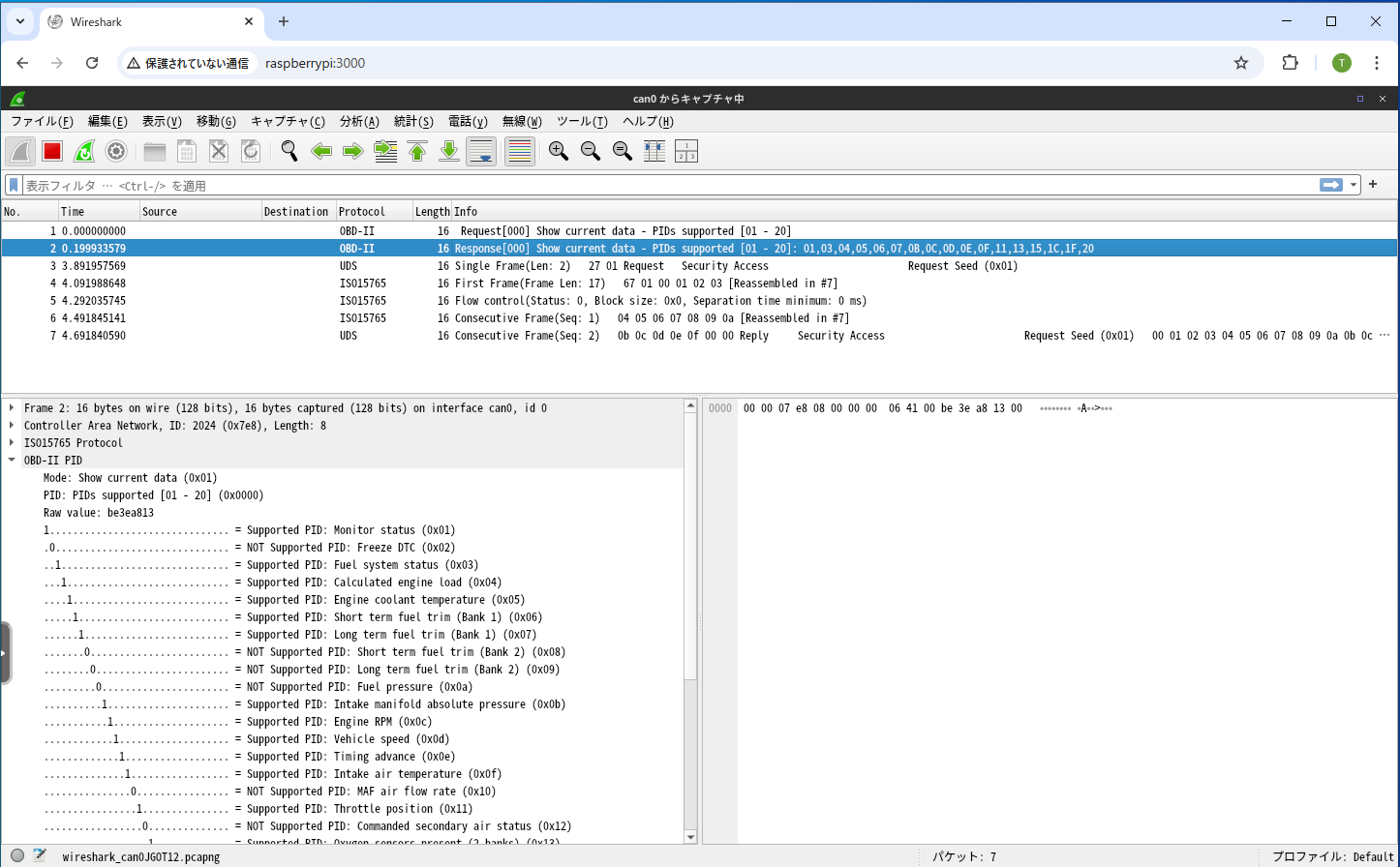The image size is (1400, 867).
Task: Open the find packet tool
Action: tap(288, 151)
